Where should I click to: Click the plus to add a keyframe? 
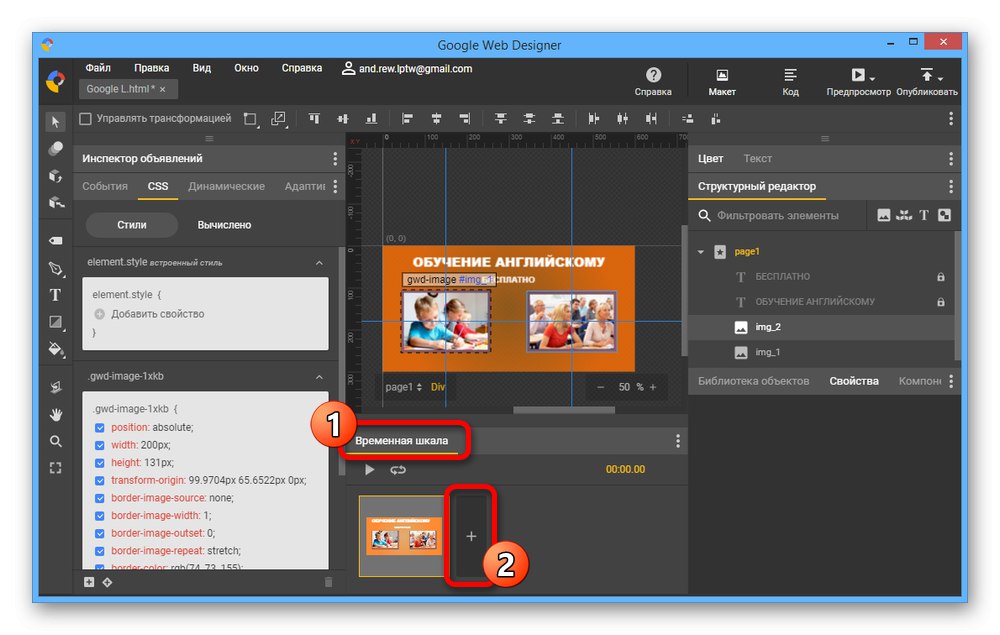click(x=471, y=537)
